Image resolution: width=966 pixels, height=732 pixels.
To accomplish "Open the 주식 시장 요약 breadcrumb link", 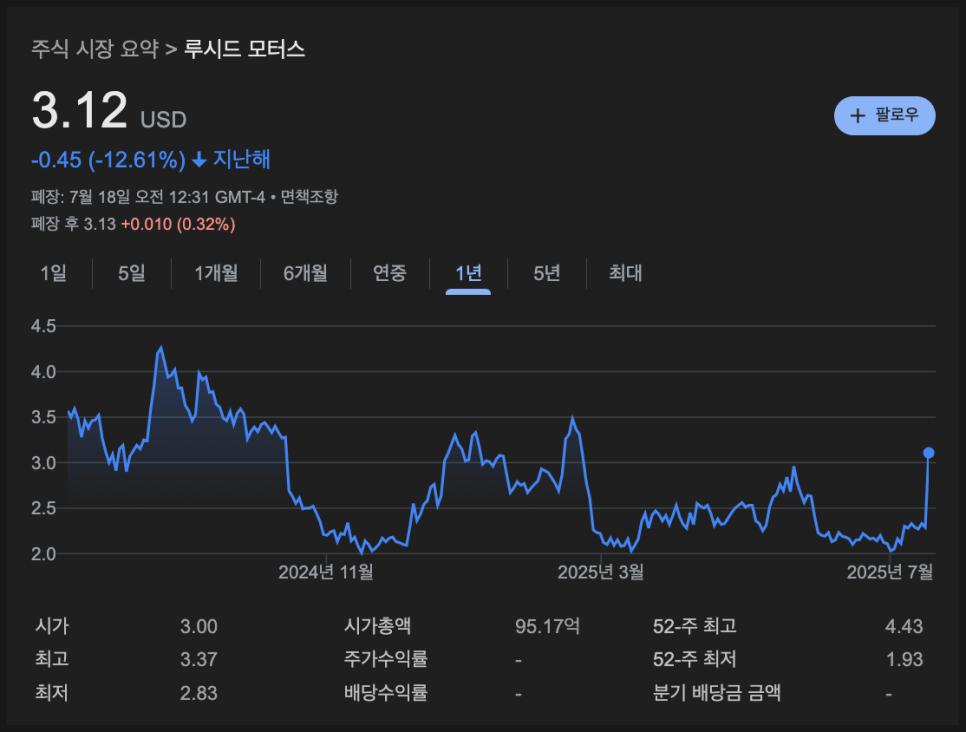I will point(95,49).
